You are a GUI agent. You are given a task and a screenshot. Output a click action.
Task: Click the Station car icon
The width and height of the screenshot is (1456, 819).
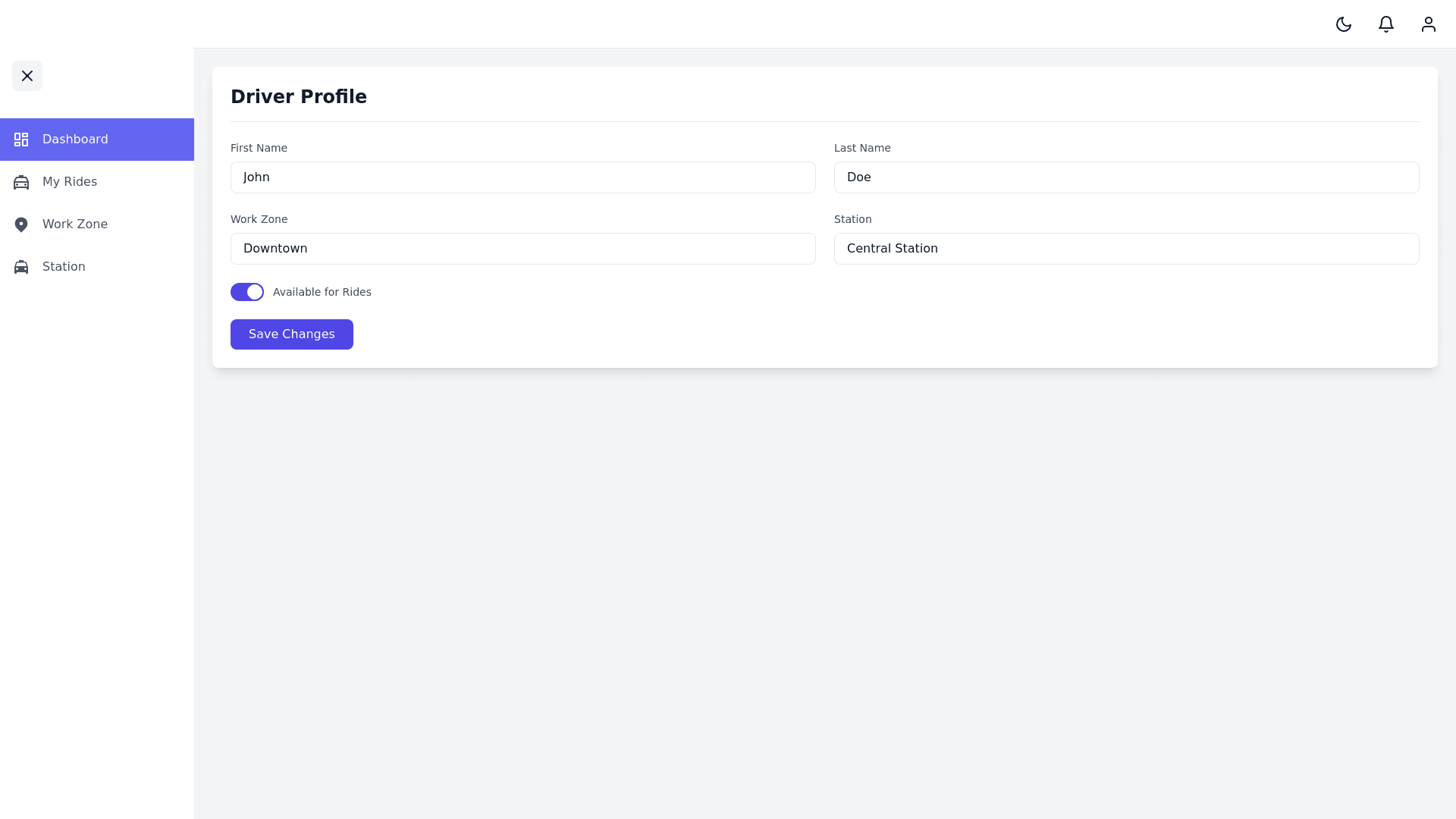coord(21,267)
